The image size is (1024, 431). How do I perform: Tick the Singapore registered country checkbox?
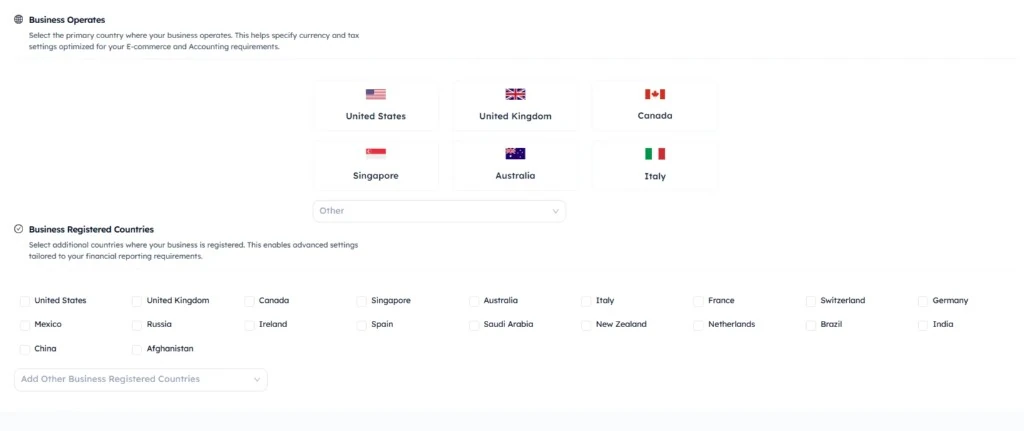pos(362,301)
